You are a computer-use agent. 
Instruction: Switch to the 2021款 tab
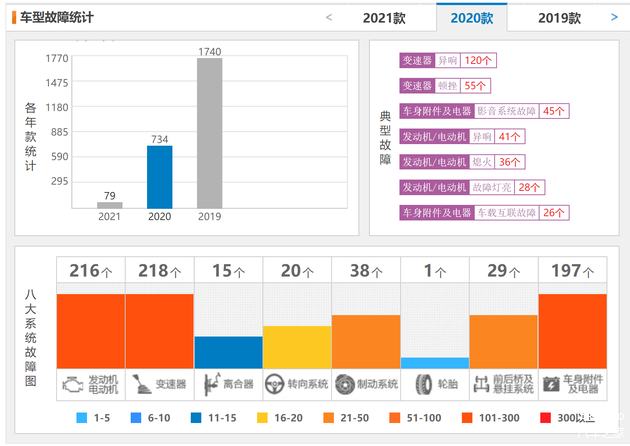tap(384, 18)
